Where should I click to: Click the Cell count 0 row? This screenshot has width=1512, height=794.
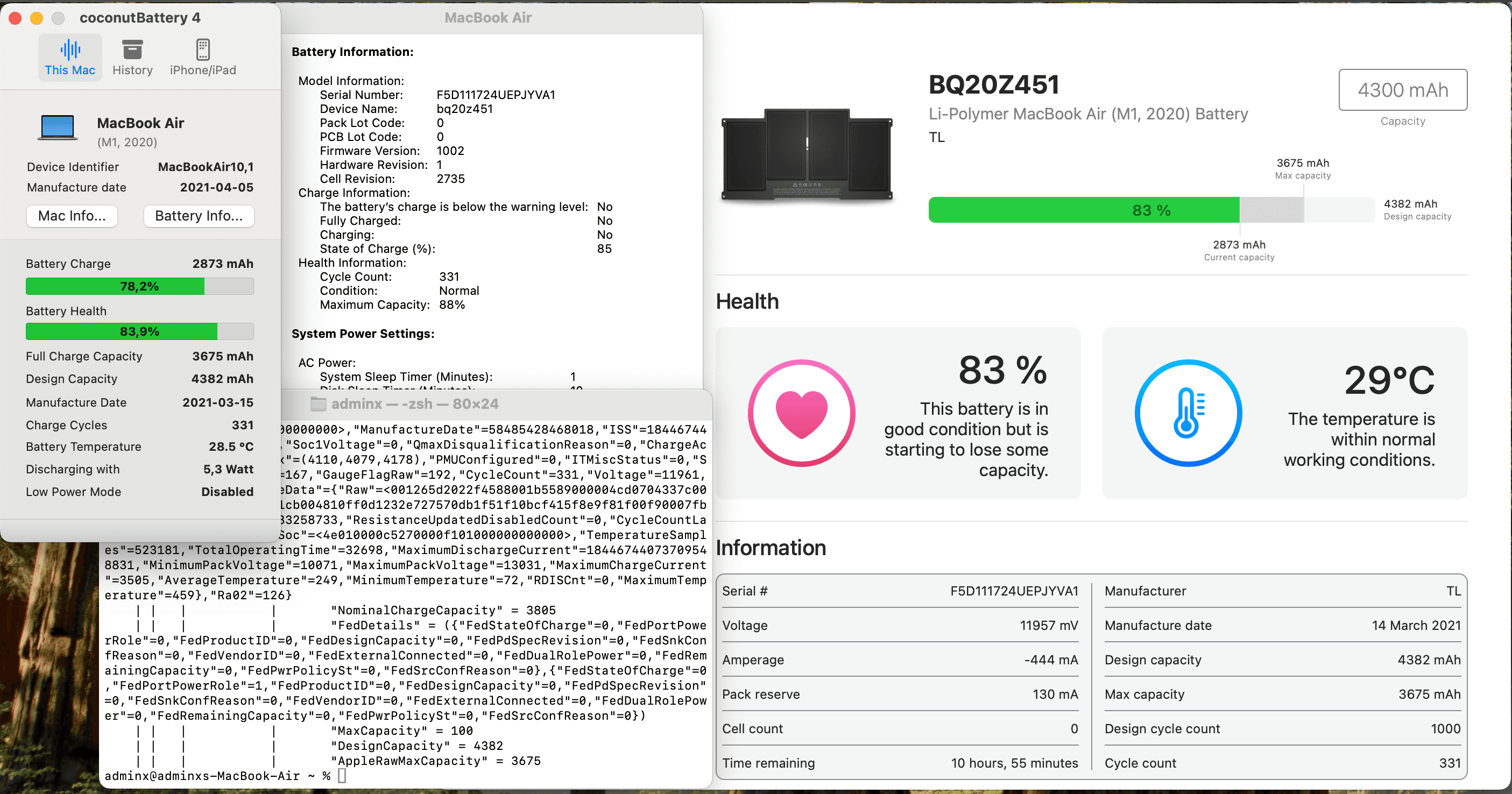pos(900,729)
